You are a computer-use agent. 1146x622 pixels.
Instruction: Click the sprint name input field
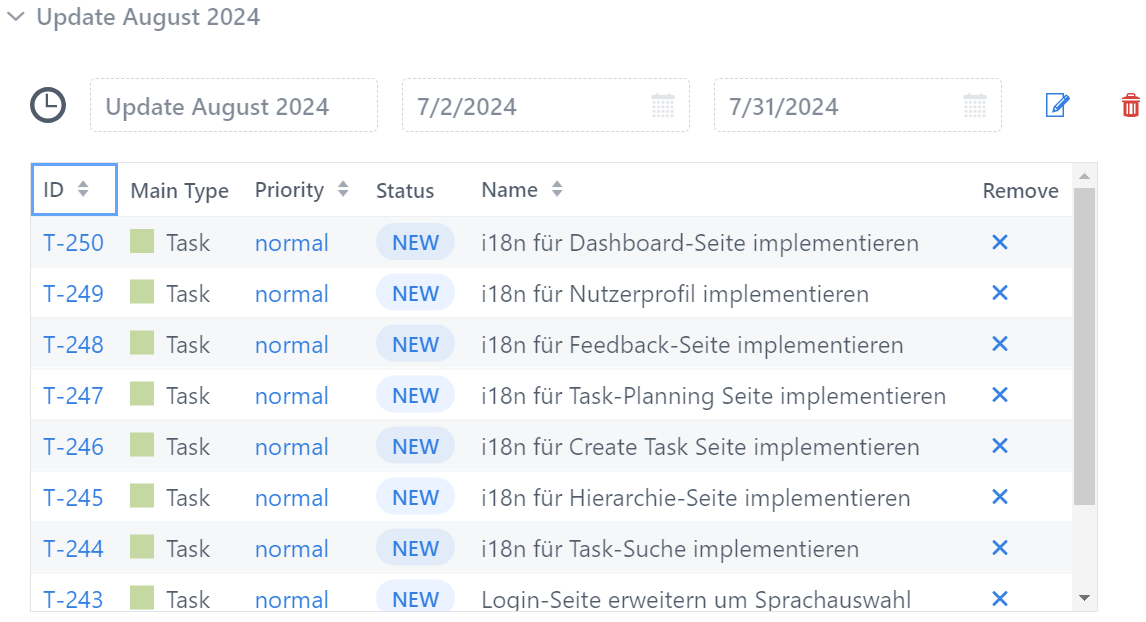234,106
